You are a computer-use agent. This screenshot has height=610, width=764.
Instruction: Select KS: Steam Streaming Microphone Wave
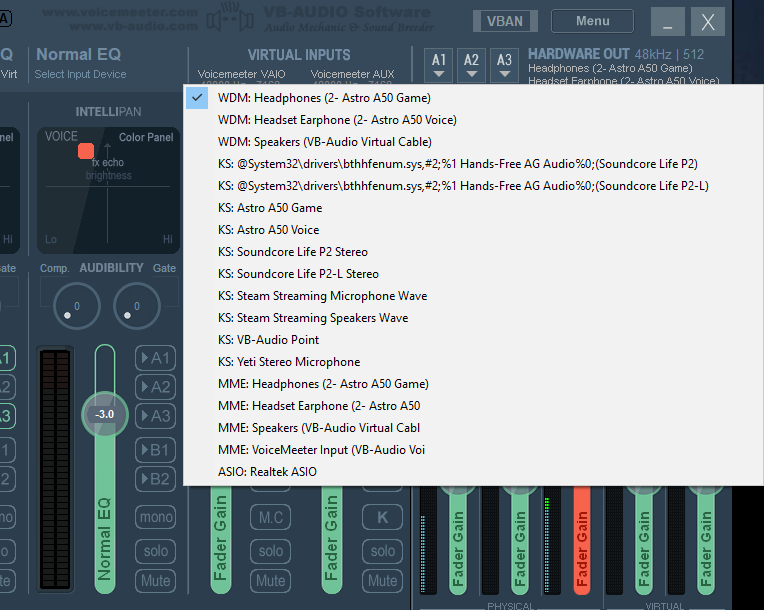(x=473, y=296)
